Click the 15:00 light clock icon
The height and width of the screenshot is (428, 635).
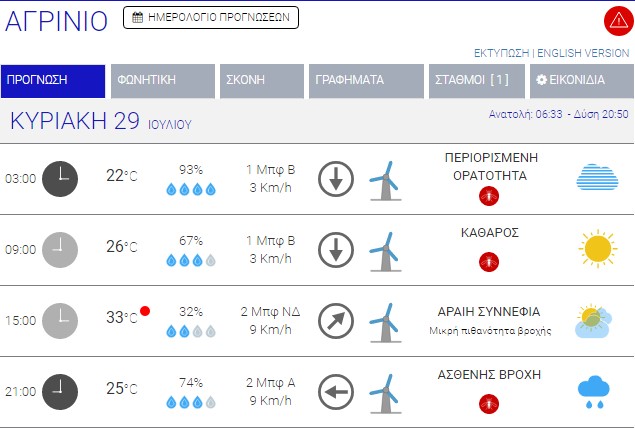(60, 320)
